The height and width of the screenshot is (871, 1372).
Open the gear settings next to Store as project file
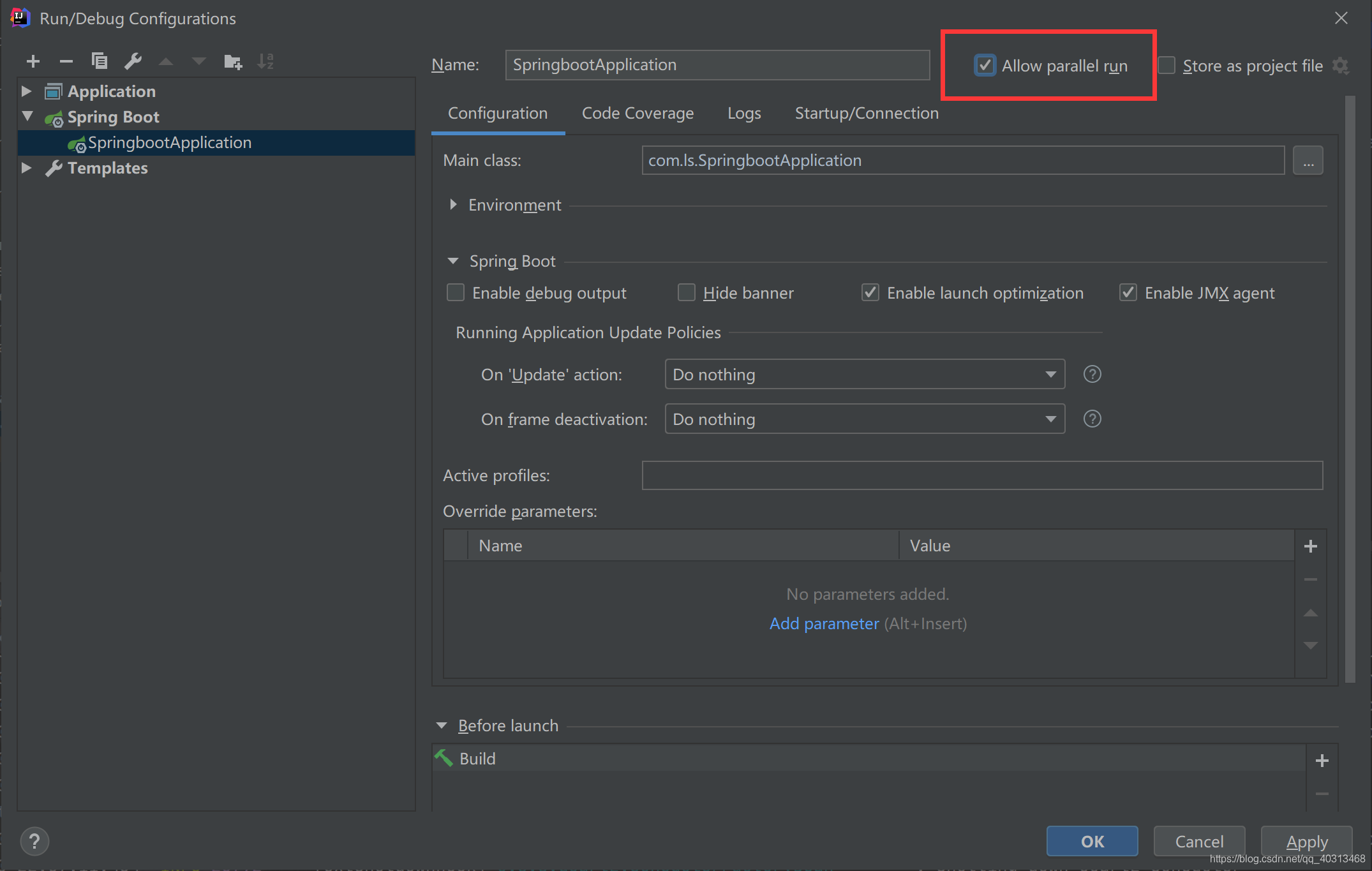pos(1341,66)
